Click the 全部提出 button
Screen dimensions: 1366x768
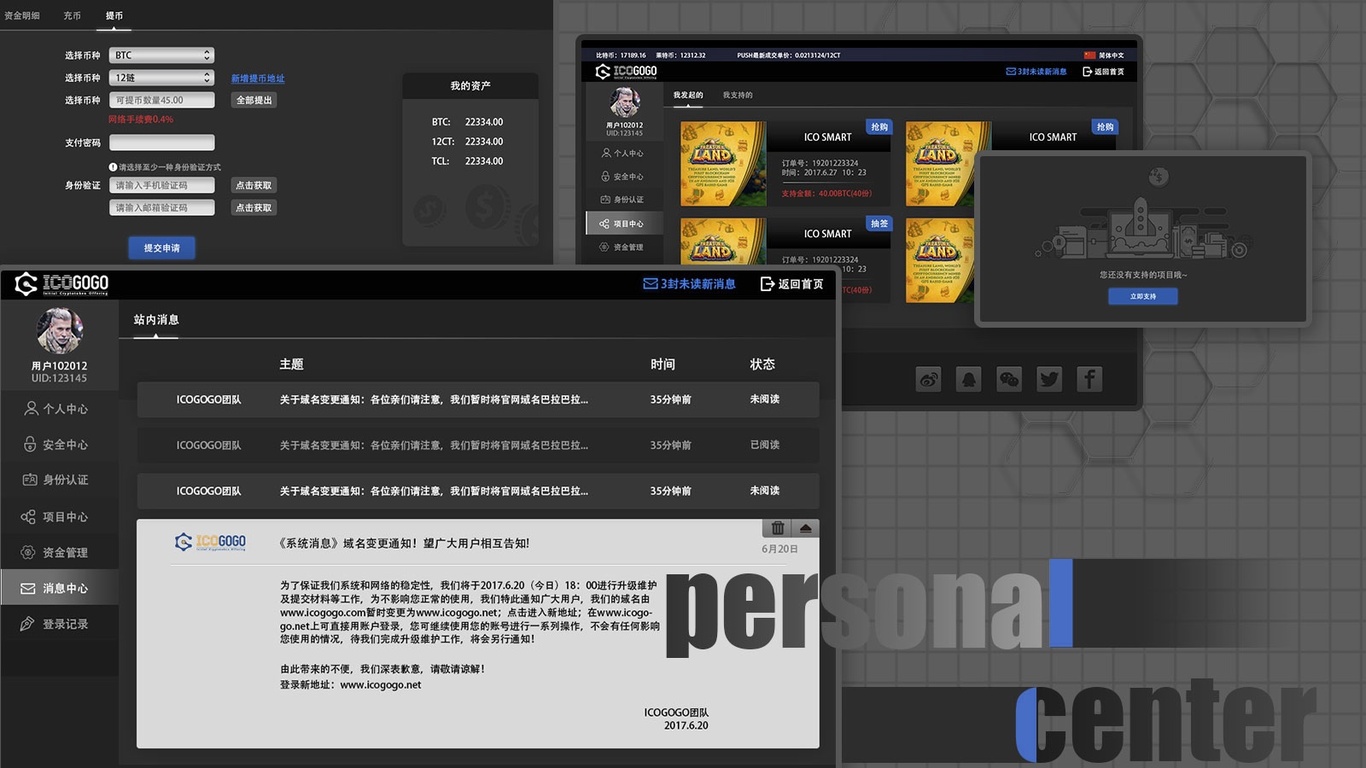[x=254, y=100]
